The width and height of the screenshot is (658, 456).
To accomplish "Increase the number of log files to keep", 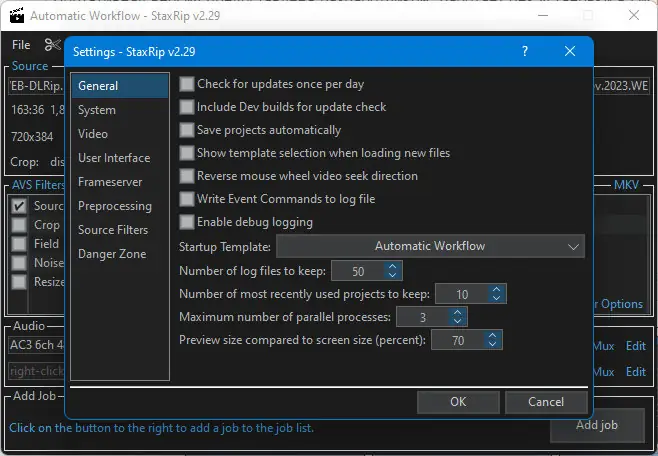I will pos(392,266).
